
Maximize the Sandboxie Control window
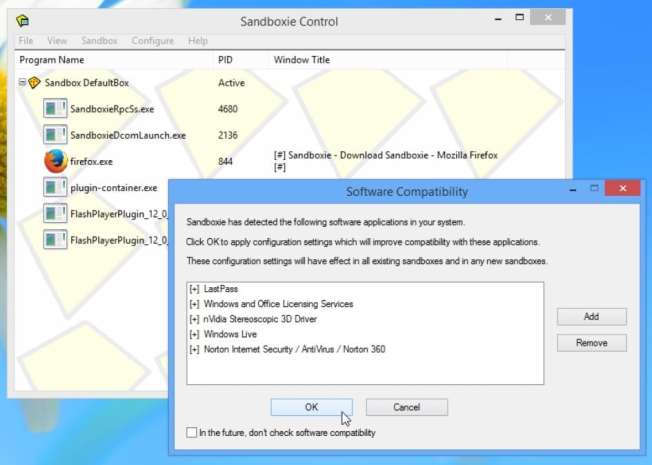[x=519, y=17]
